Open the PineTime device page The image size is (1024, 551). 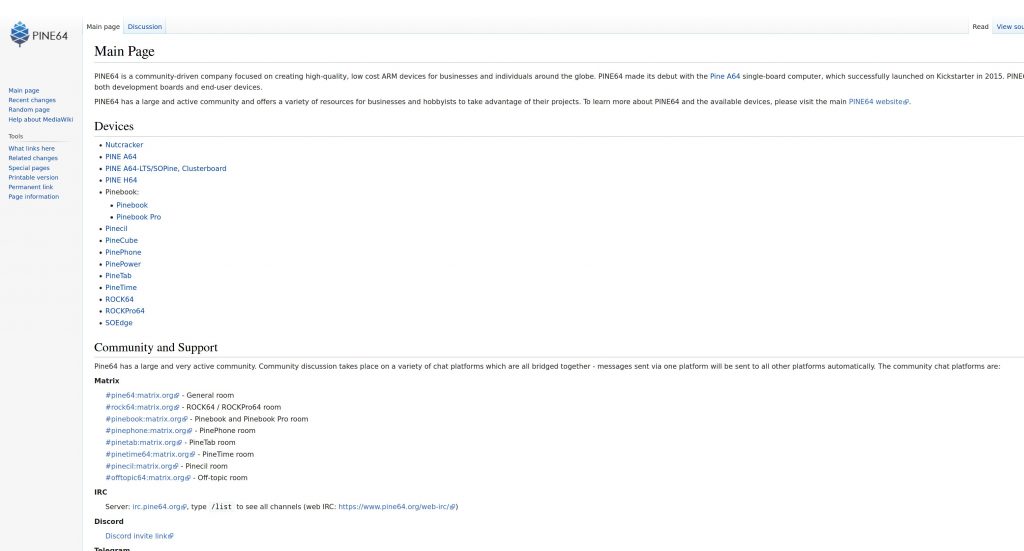point(121,288)
